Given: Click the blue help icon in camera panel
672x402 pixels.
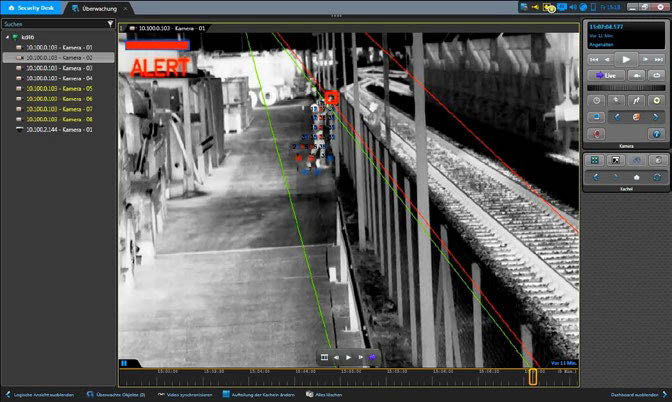Looking at the screenshot, I should (656, 133).
